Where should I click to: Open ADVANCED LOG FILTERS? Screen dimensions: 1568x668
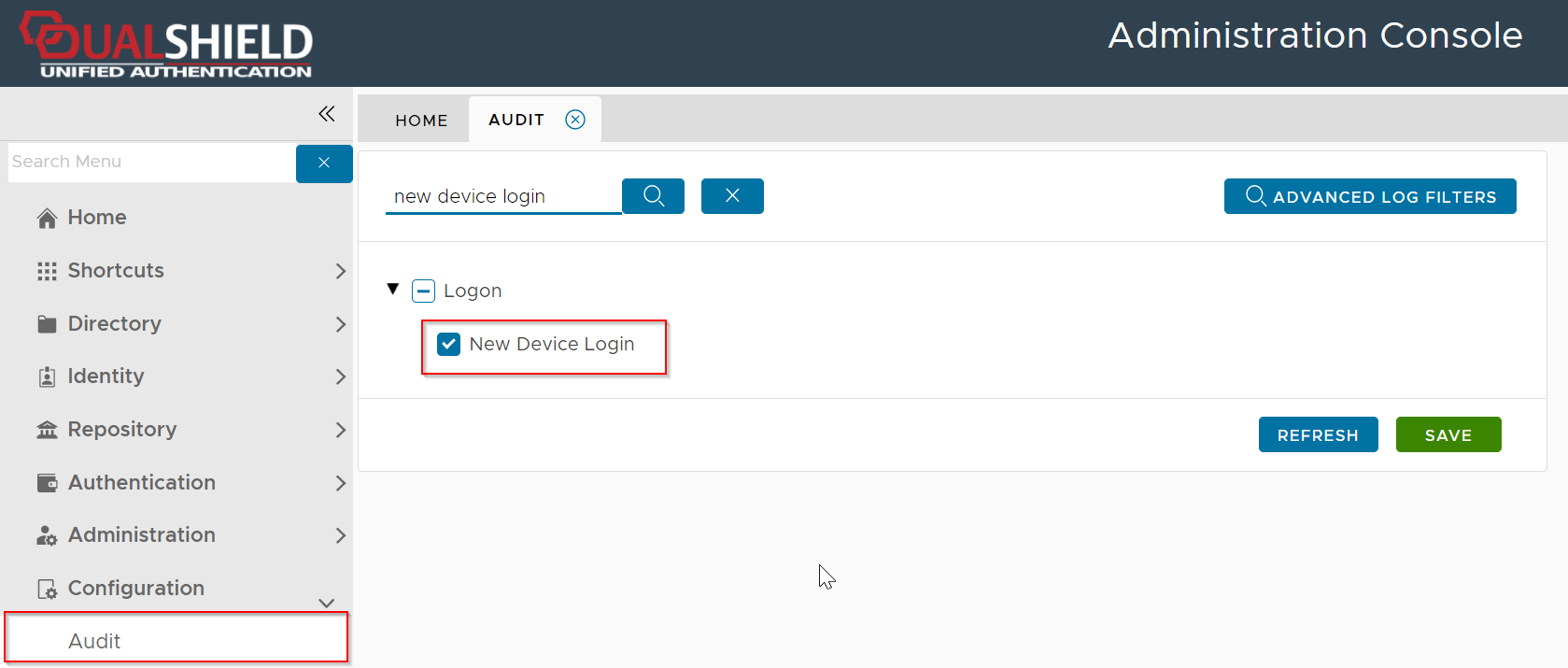(x=1370, y=196)
